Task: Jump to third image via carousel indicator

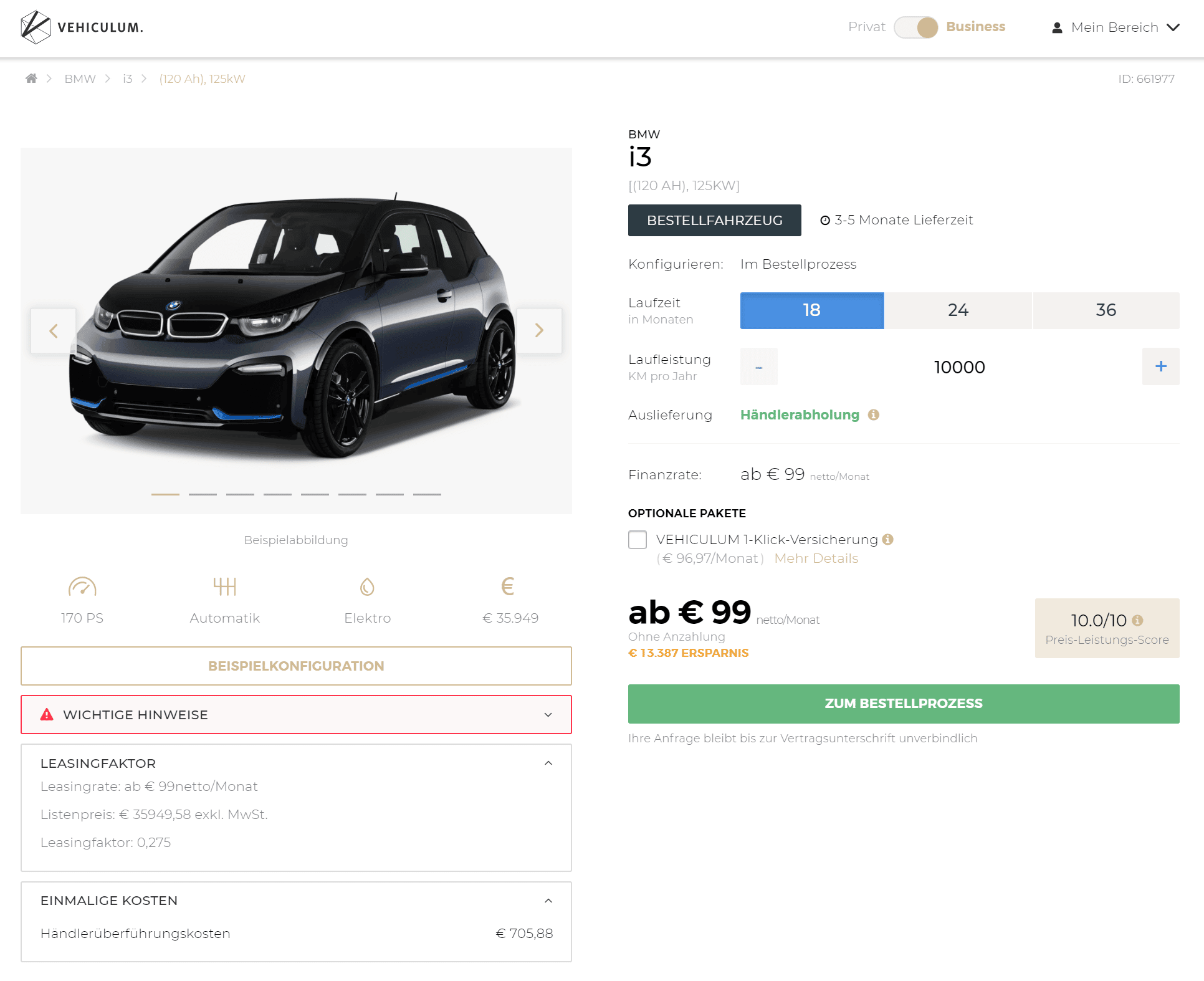Action: pos(240,494)
